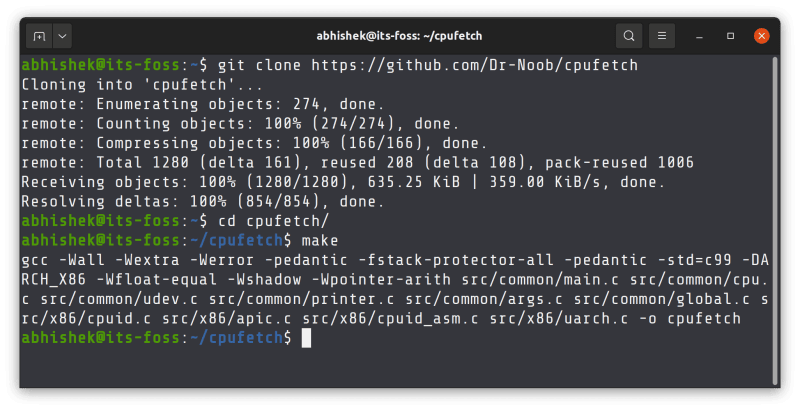The height and width of the screenshot is (410, 800).
Task: Click the 'cd cpufetch/' command text
Action: (263, 220)
